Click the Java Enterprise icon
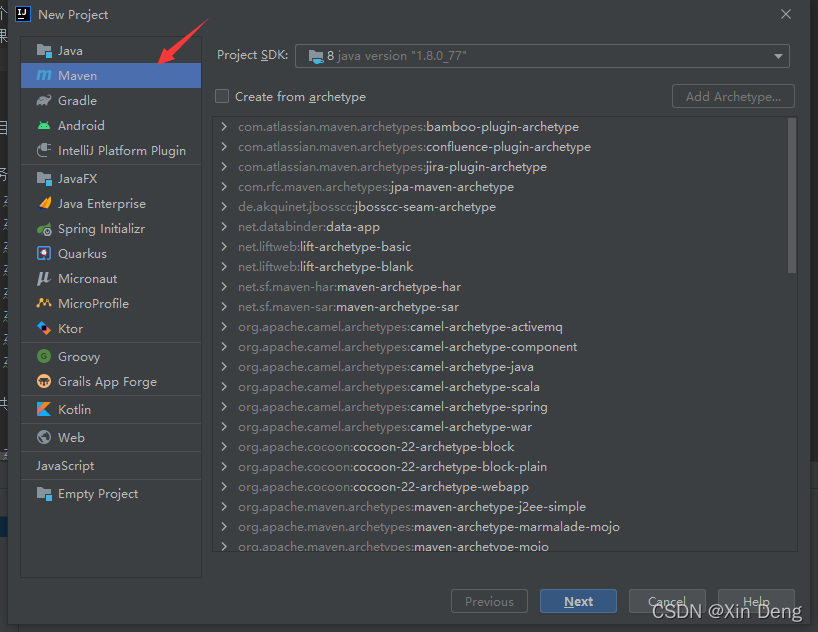The height and width of the screenshot is (632, 818). (44, 203)
